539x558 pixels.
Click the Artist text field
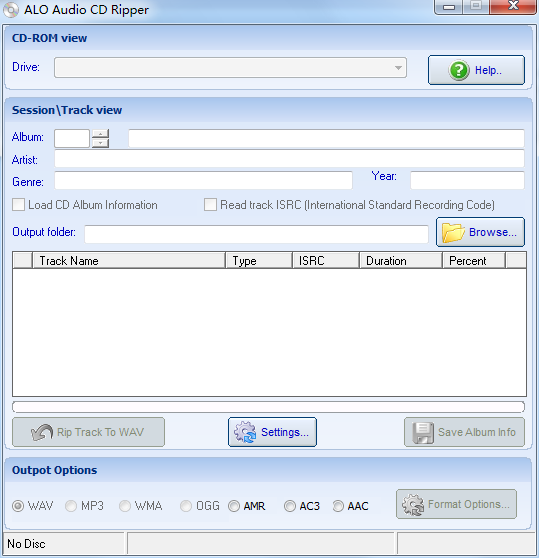point(289,158)
